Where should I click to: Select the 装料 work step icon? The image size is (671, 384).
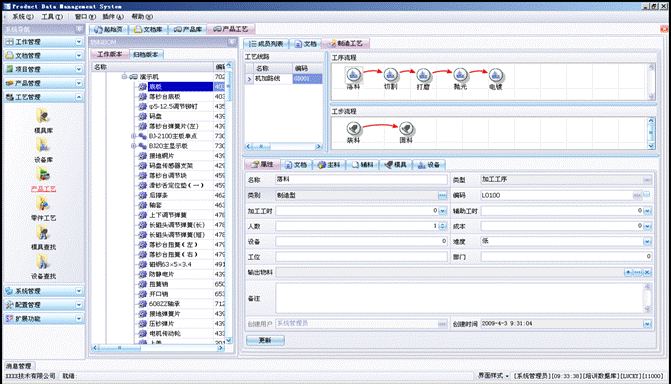point(353,128)
